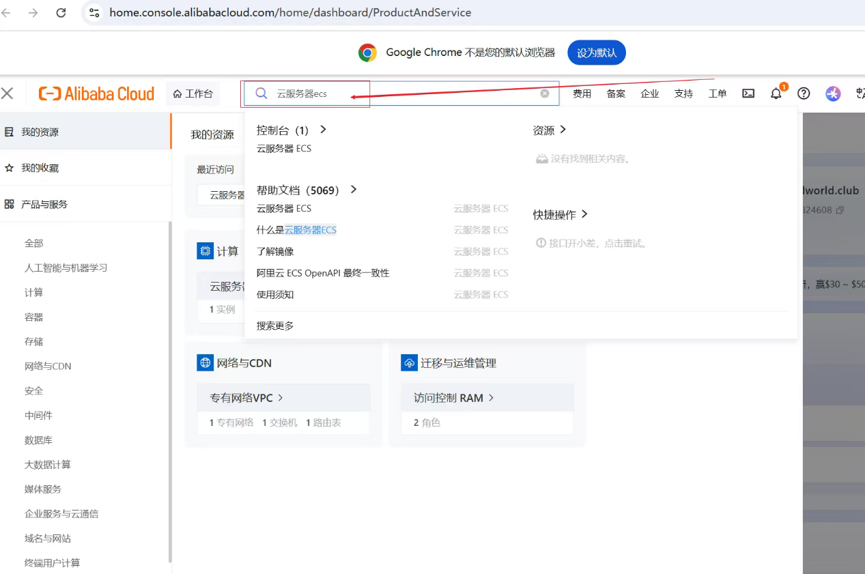
Task: Open the 支持 menu
Action: click(683, 93)
